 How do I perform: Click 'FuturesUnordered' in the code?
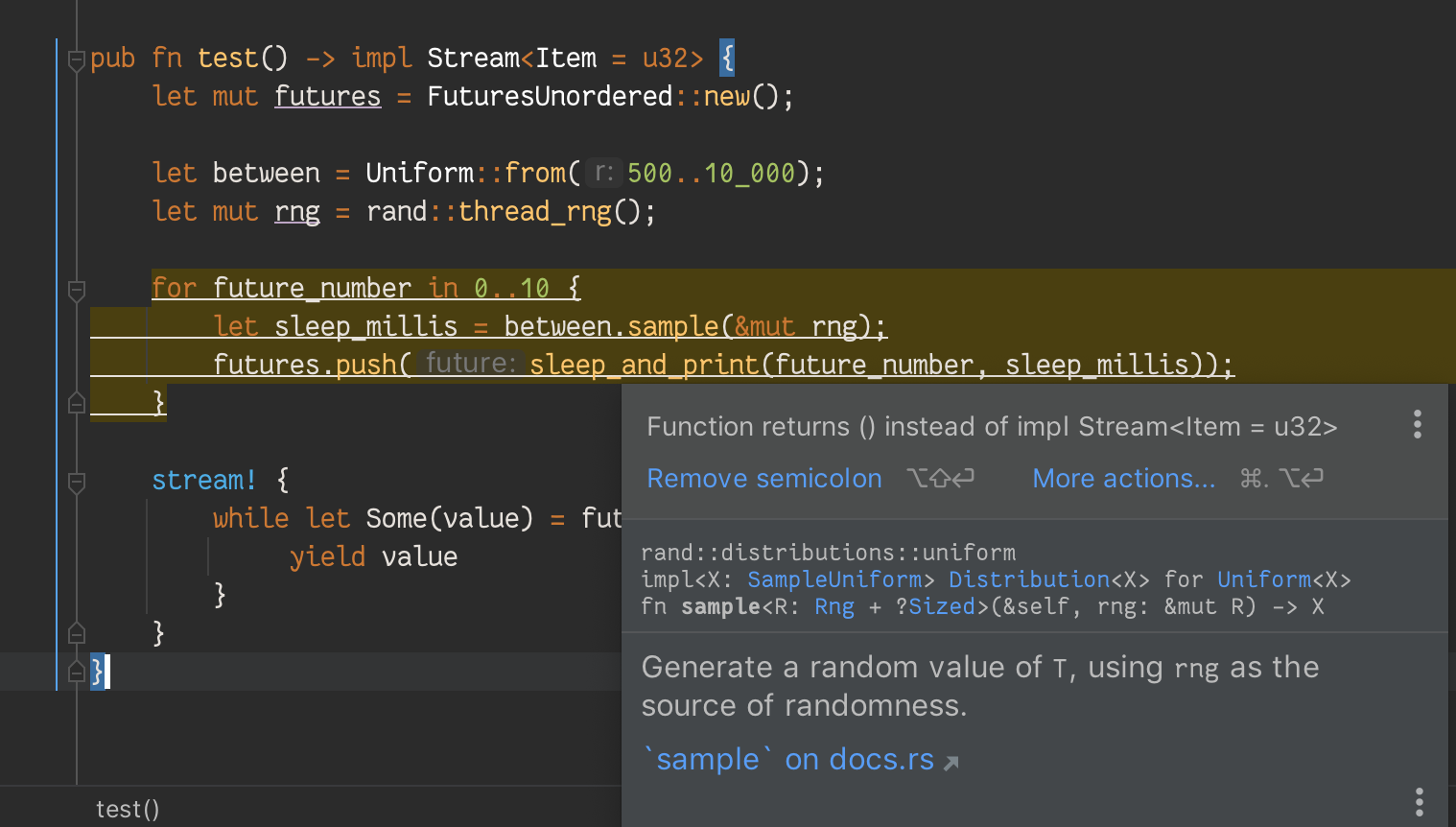coord(550,96)
